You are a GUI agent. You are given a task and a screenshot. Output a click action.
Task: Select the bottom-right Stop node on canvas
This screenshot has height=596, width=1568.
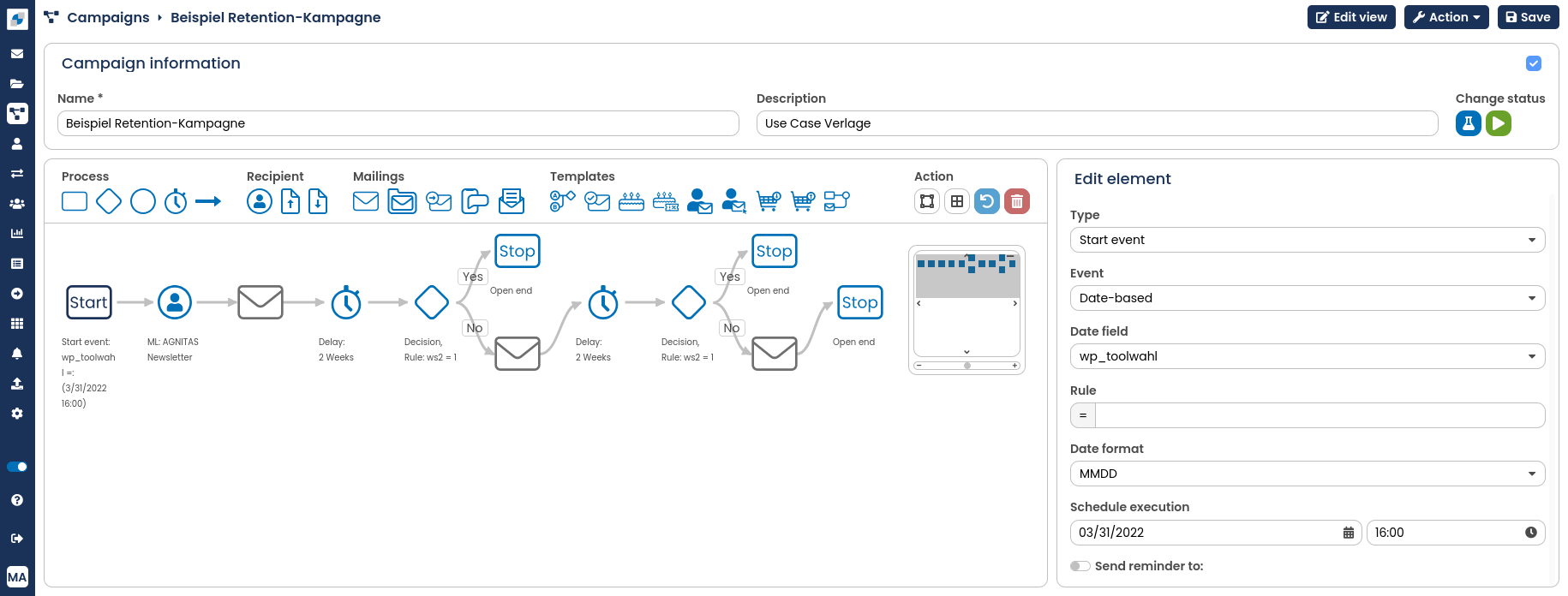(x=860, y=302)
